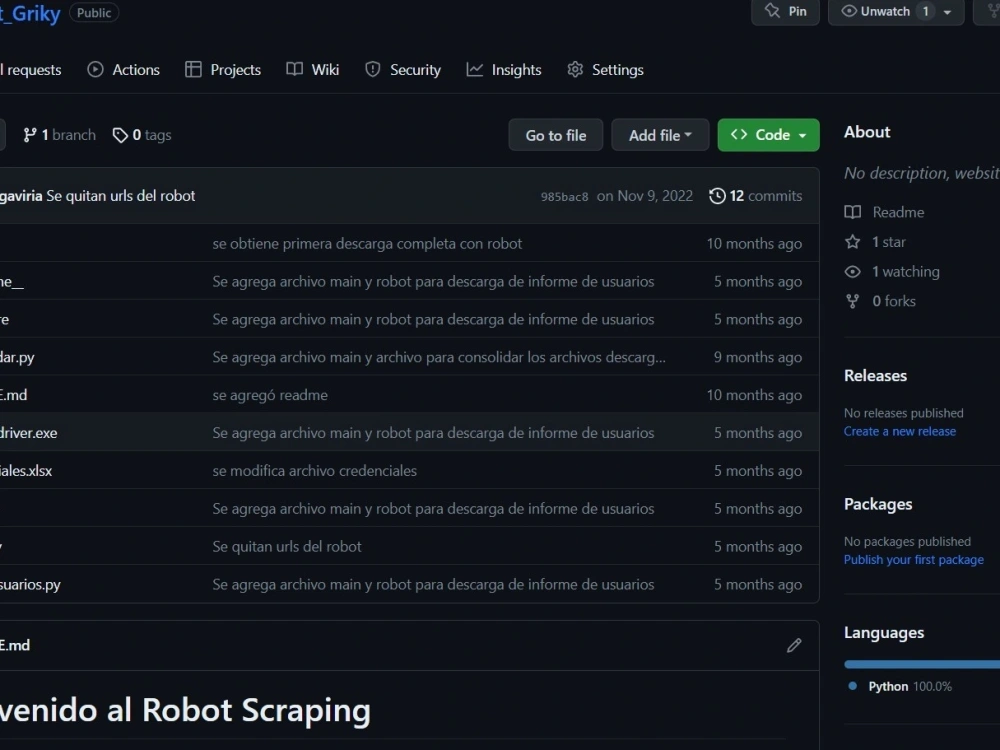Click the Readme book icon
The height and width of the screenshot is (750, 1000).
pyautogui.click(x=853, y=212)
